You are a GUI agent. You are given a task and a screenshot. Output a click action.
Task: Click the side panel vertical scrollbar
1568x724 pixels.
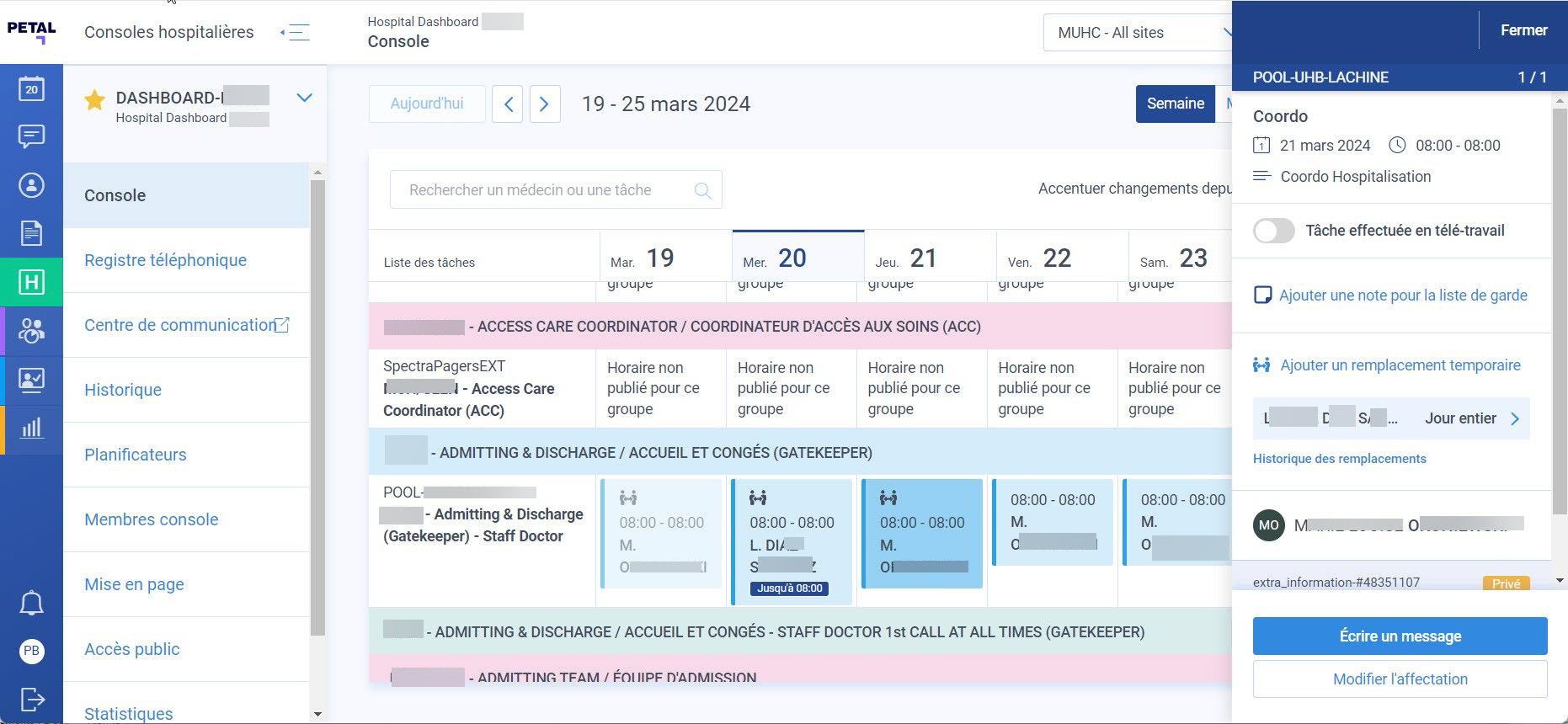pyautogui.click(x=1560, y=337)
